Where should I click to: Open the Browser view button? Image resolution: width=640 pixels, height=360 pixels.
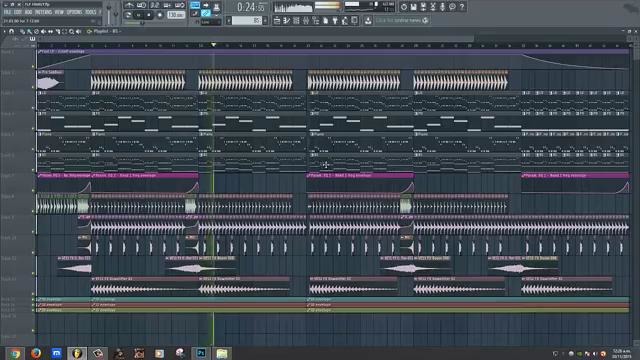pos(316,20)
